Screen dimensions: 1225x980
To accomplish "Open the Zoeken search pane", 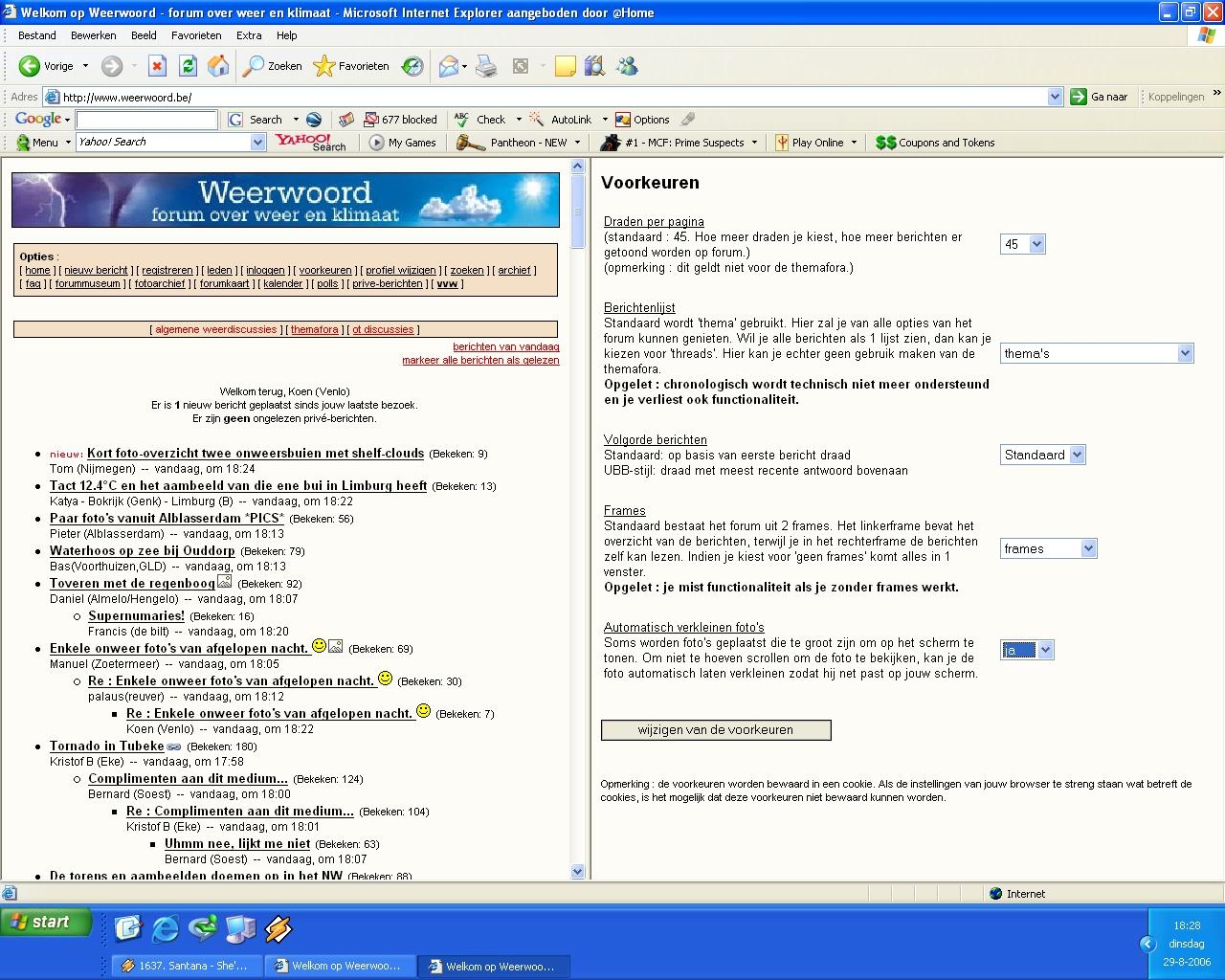I will click(273, 66).
